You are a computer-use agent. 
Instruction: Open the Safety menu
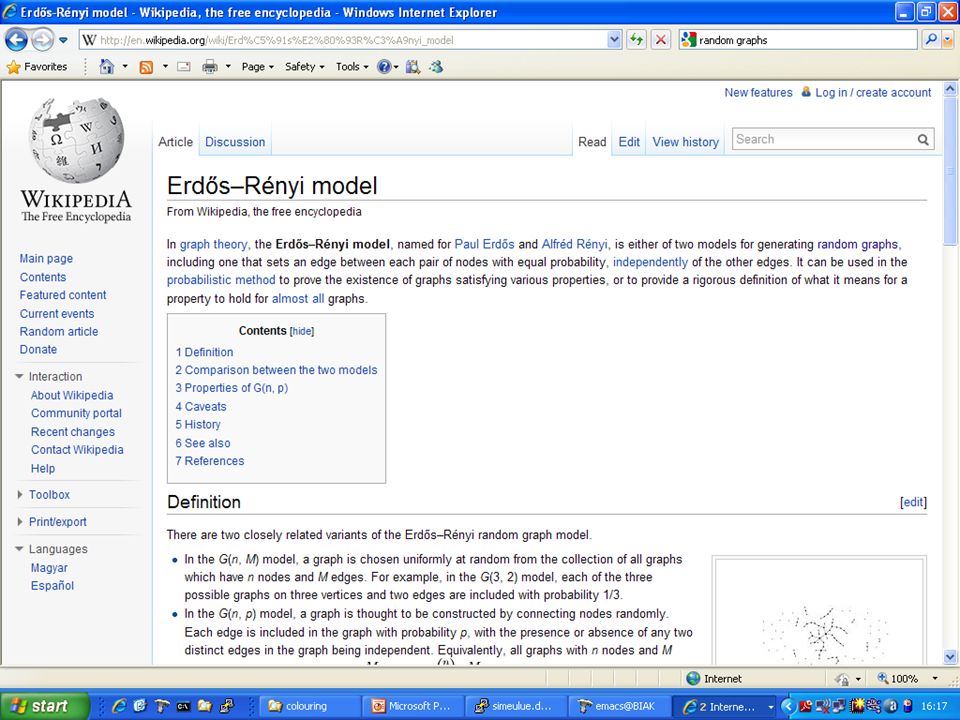tap(304, 67)
